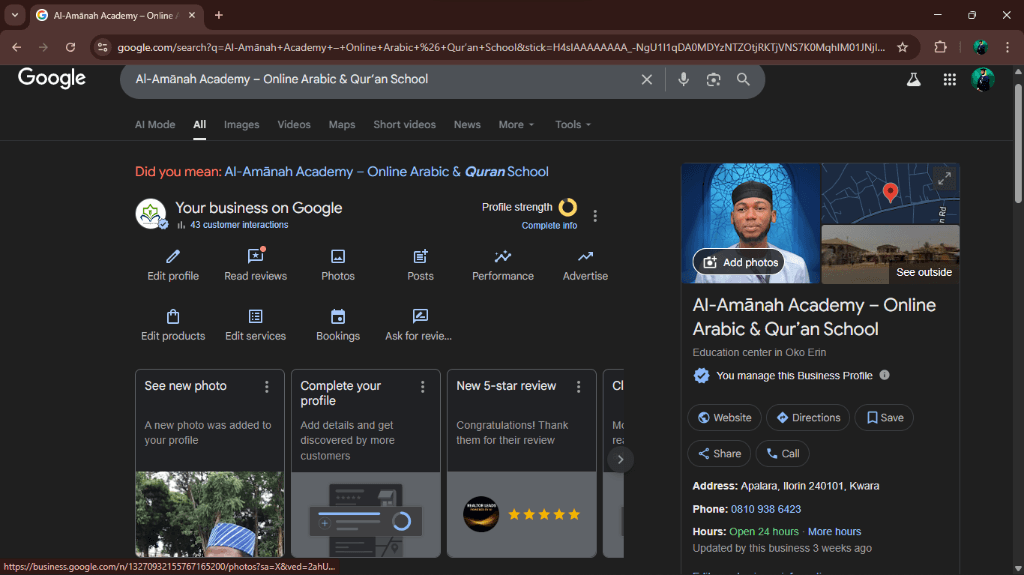Open Edit services list icon
Screen dimensions: 1024x575
255,316
